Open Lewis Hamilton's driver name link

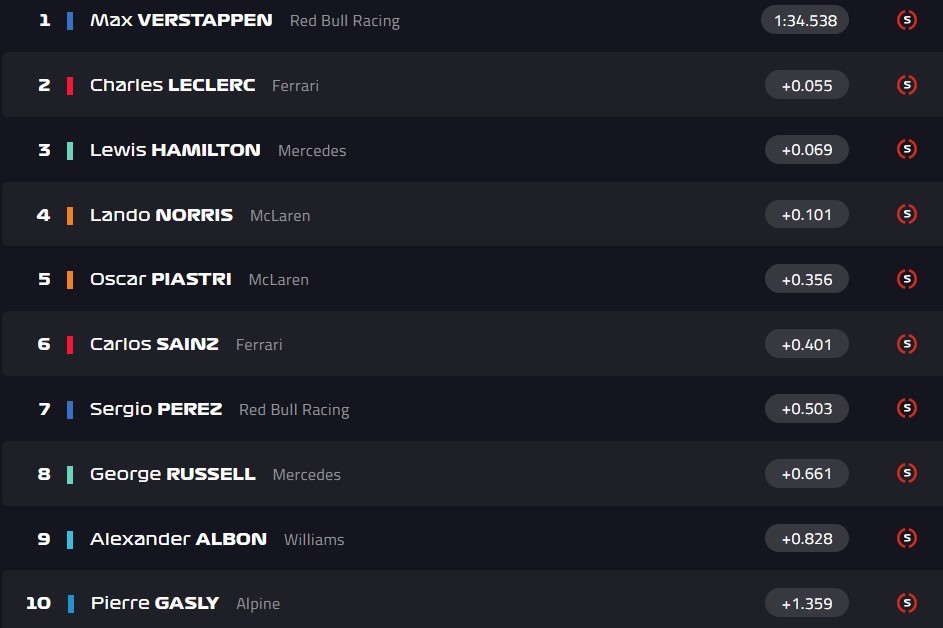(x=175, y=150)
